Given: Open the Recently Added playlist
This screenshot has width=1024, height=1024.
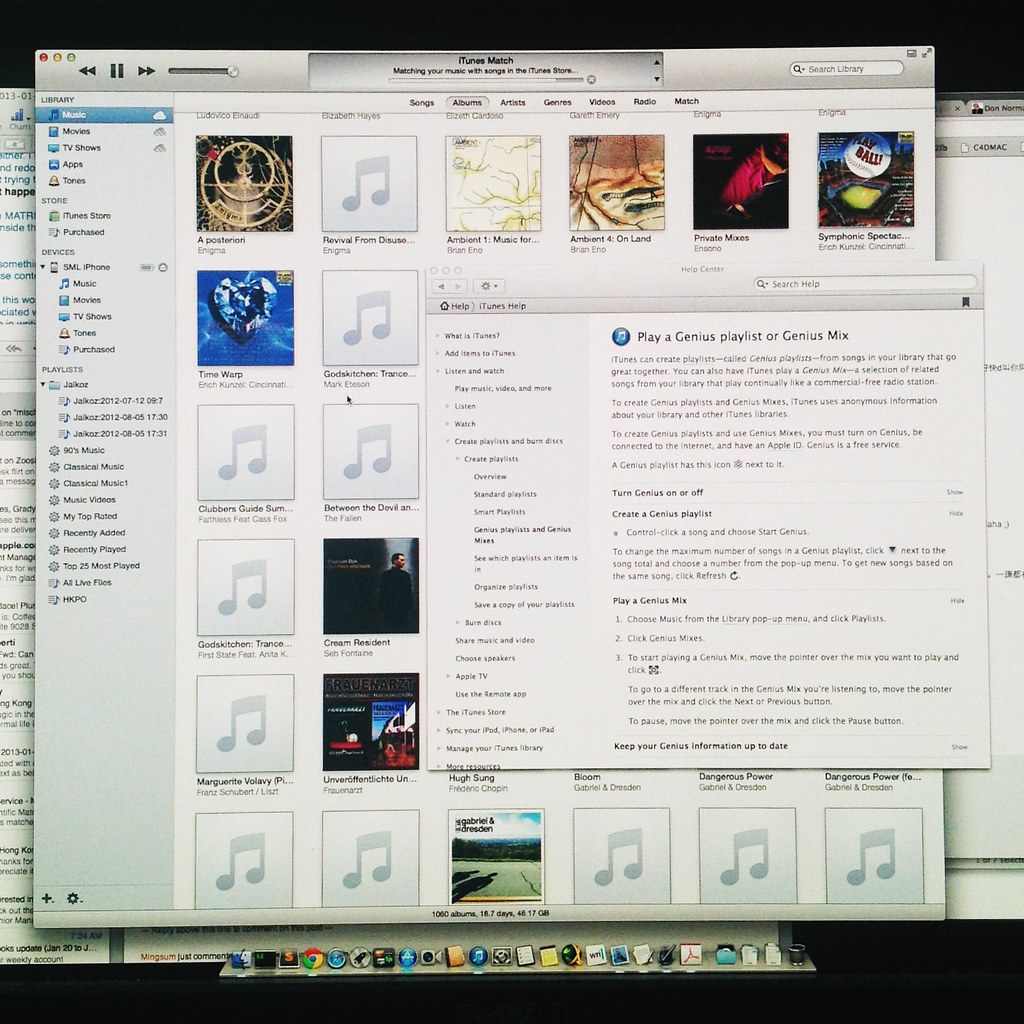Looking at the screenshot, I should [x=94, y=533].
